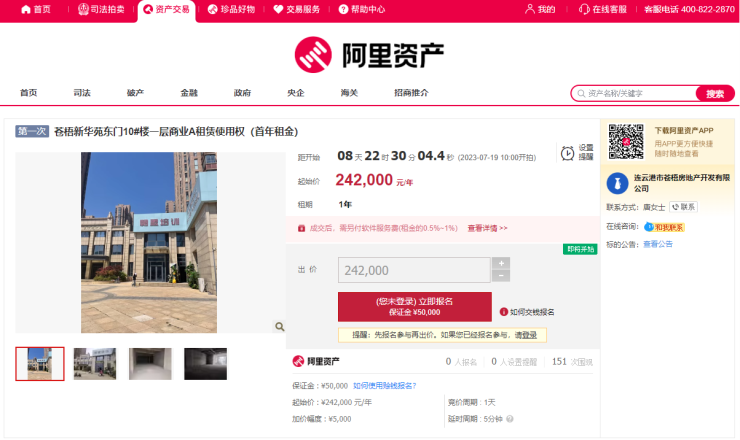
Task: Click the help icon beside 延时周期
Action: [510, 419]
